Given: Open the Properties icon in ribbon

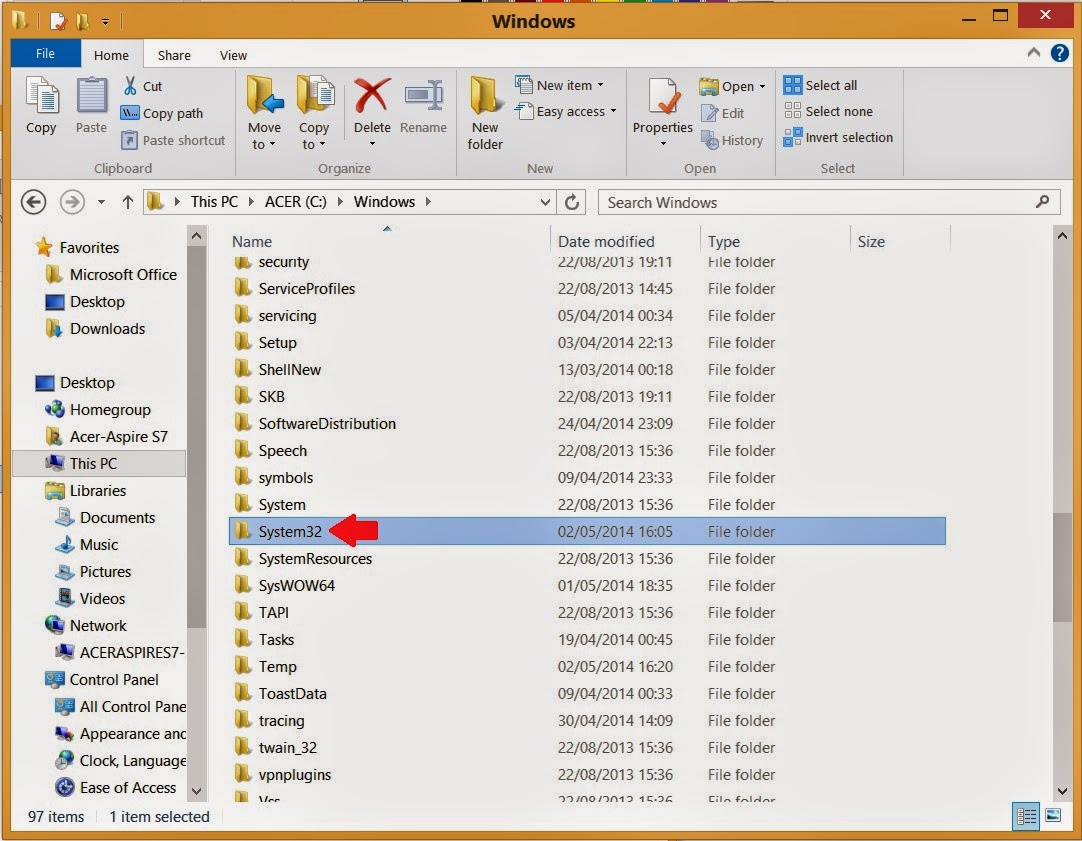Looking at the screenshot, I should tap(663, 96).
